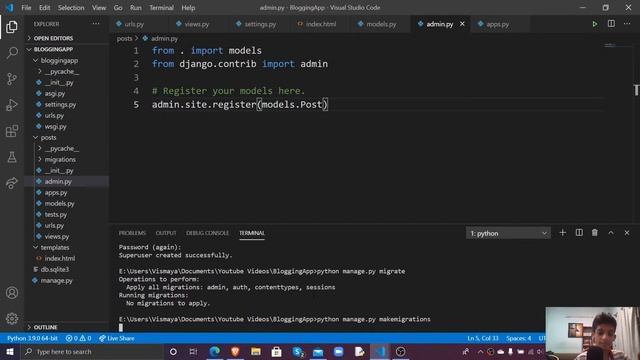The image size is (640, 360).
Task: Split the editor to the right
Action: point(611,24)
